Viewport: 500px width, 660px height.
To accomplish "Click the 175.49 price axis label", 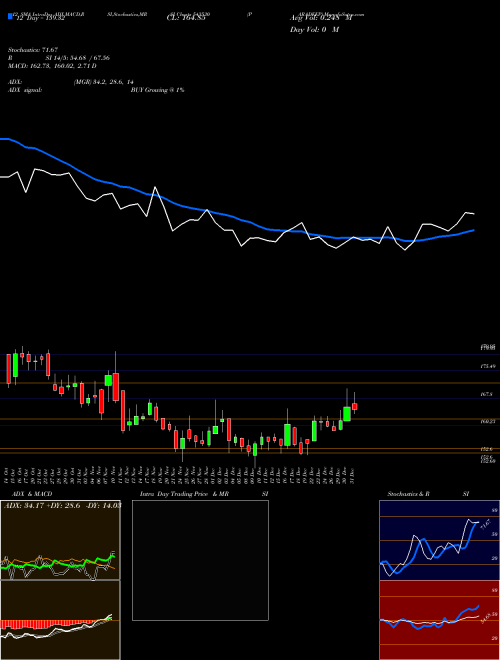I will point(488,367).
